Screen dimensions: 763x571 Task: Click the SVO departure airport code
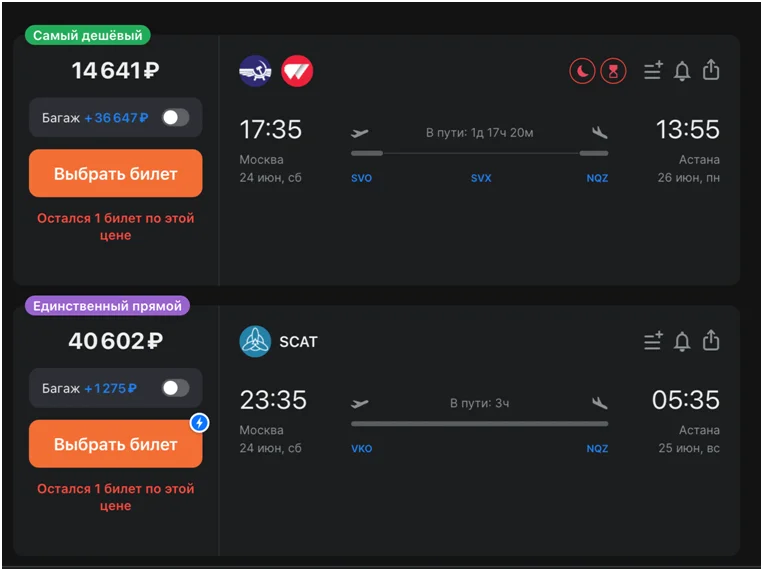click(362, 179)
